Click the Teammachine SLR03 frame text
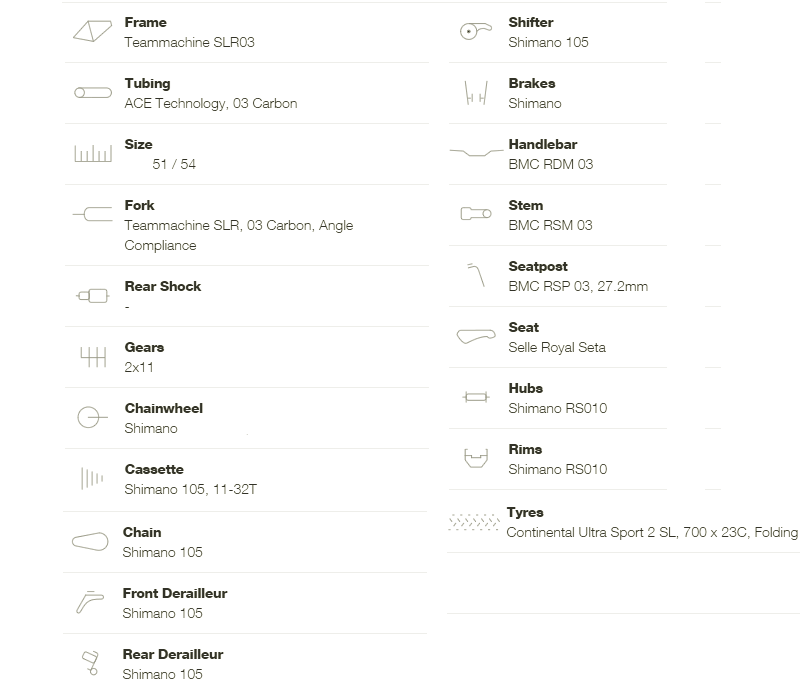Viewport: 800px width, 693px height. (189, 42)
